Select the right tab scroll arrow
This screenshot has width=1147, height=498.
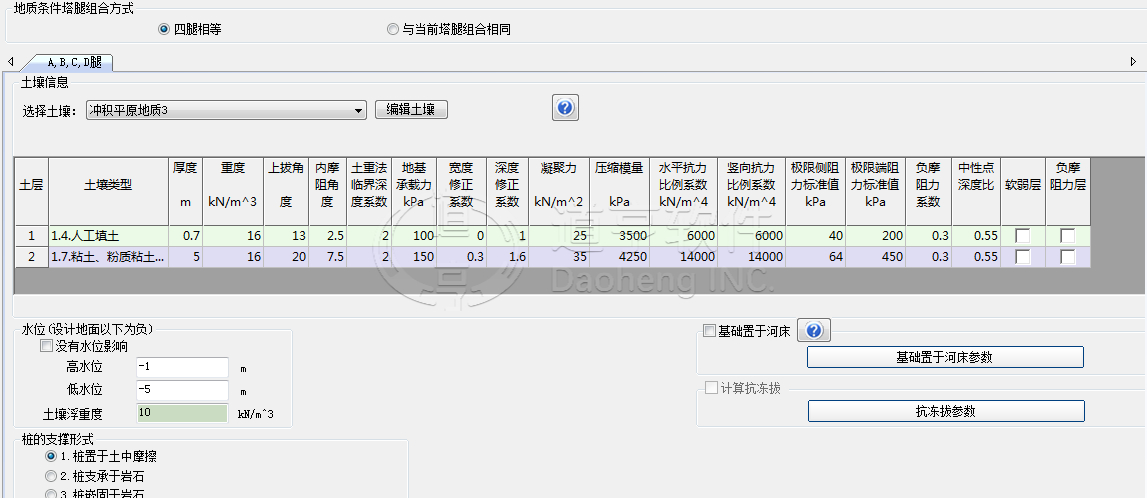(x=1133, y=62)
